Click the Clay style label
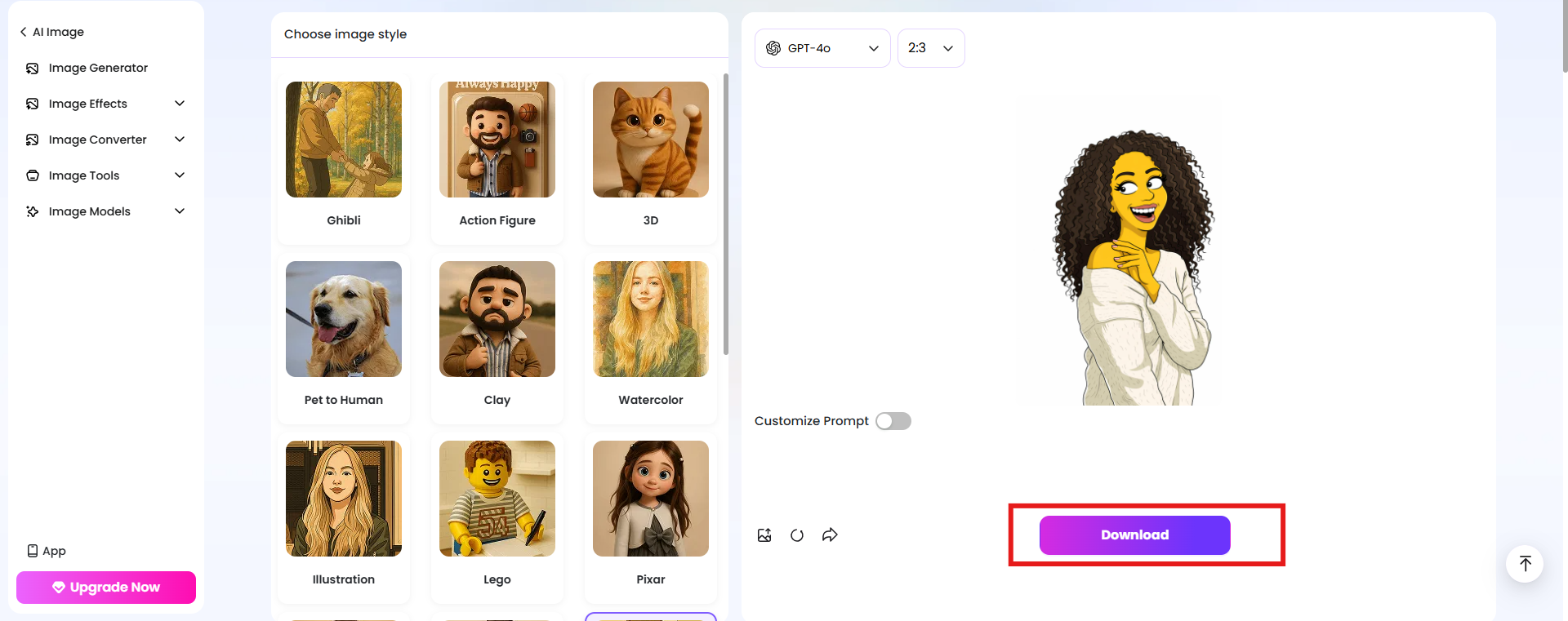Viewport: 1568px width, 621px height. [x=497, y=400]
